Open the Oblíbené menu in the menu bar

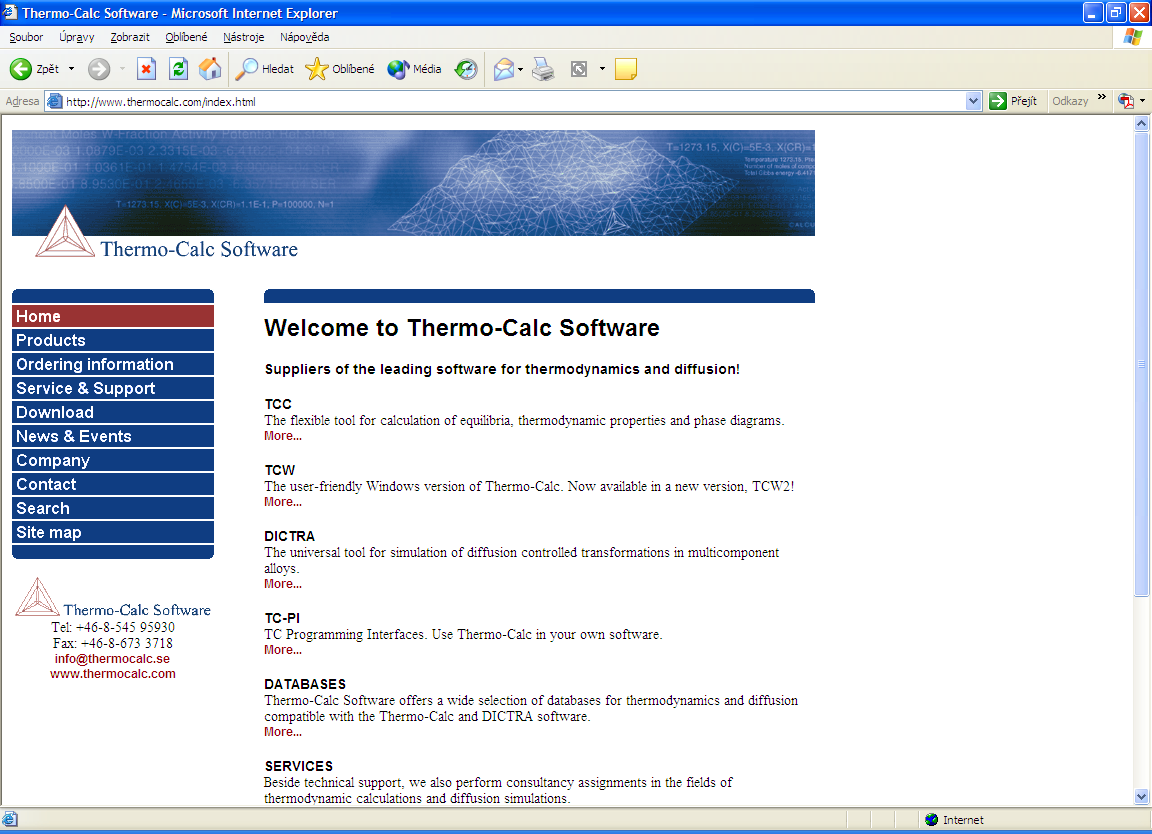pyautogui.click(x=186, y=37)
